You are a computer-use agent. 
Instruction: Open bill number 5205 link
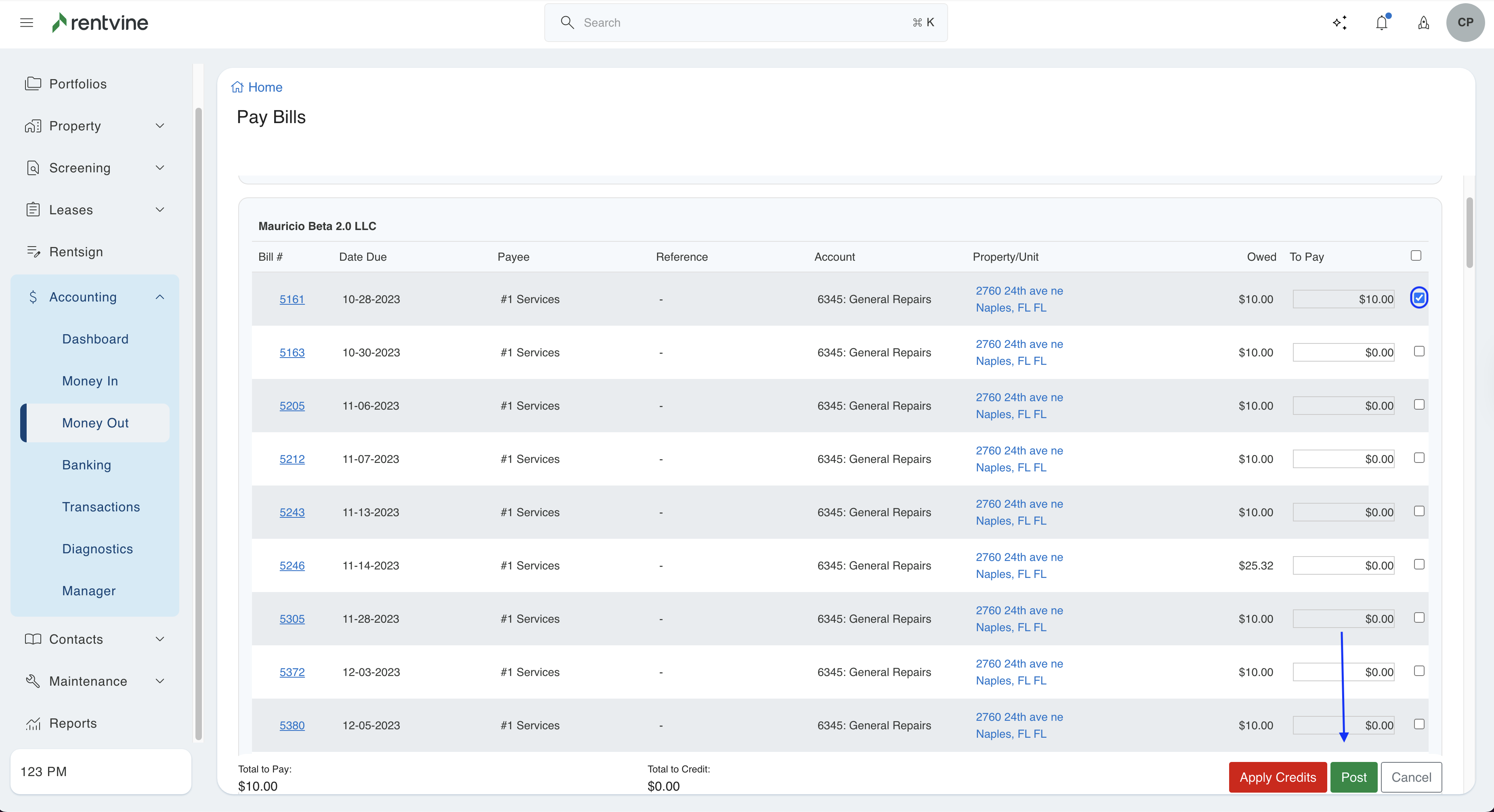pos(292,406)
